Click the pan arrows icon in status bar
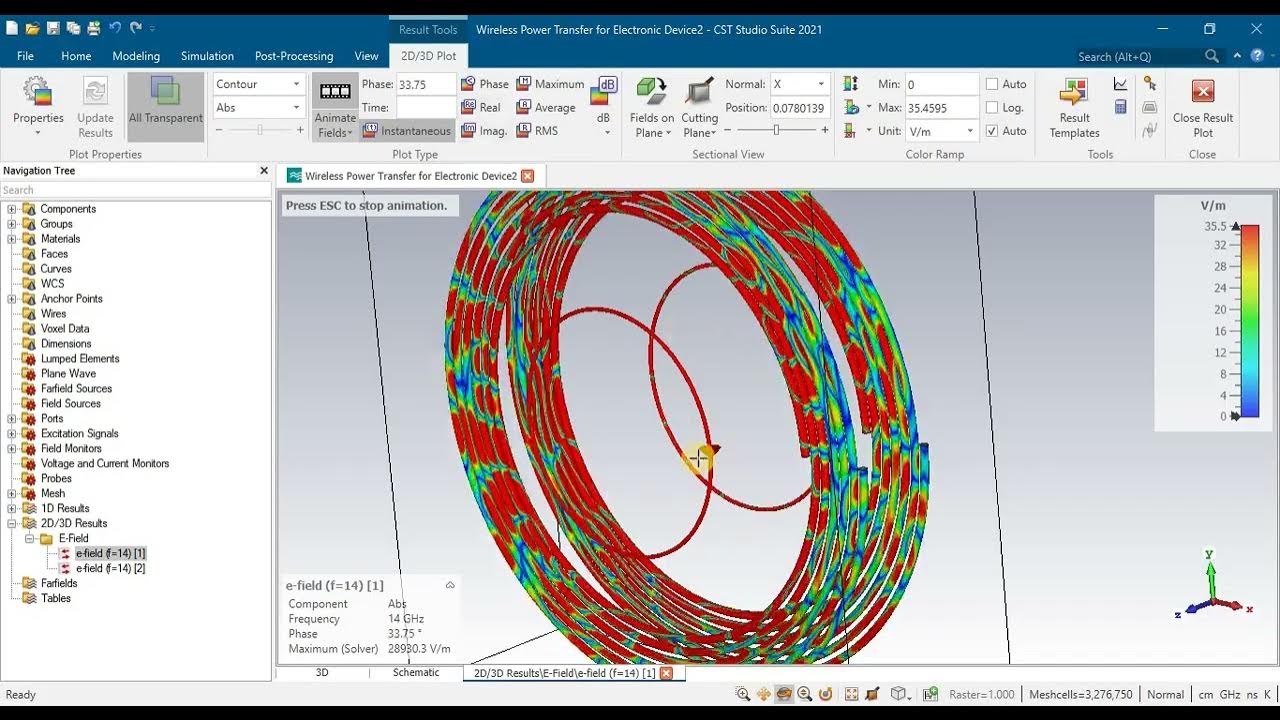 (764, 694)
